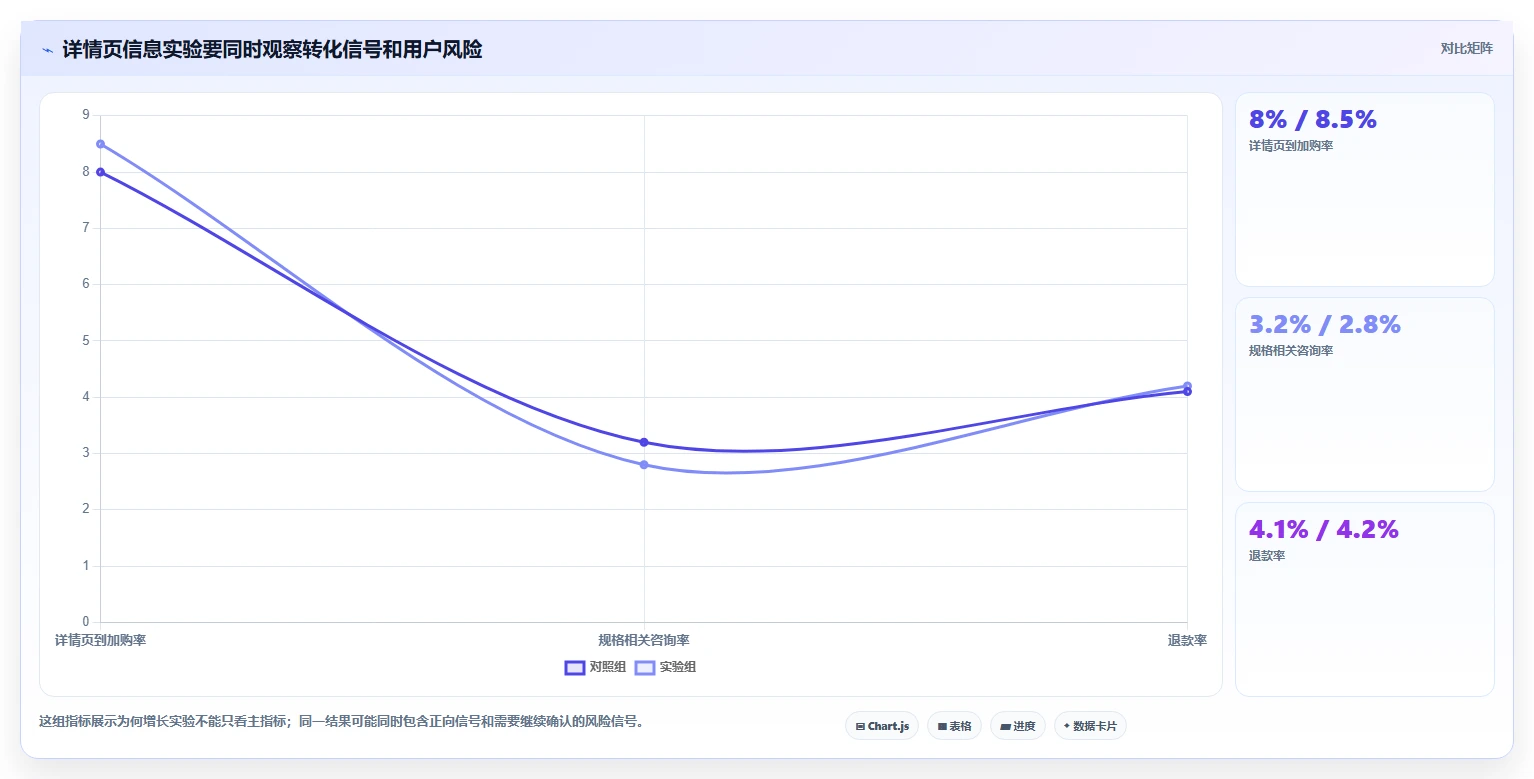
Task: Select the 数据卡片 tag
Action: point(1090,726)
